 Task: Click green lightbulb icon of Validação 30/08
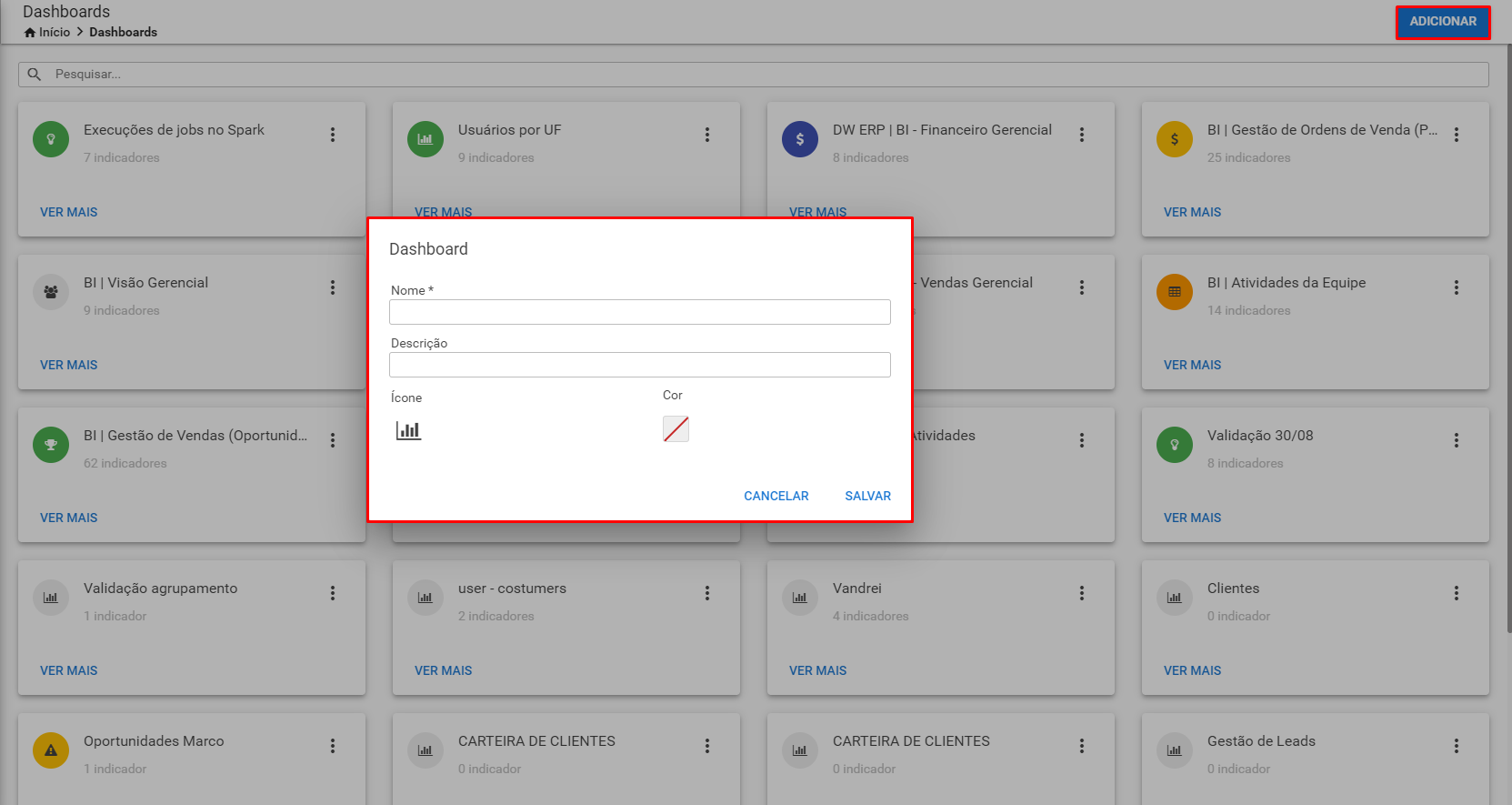[x=1175, y=445]
